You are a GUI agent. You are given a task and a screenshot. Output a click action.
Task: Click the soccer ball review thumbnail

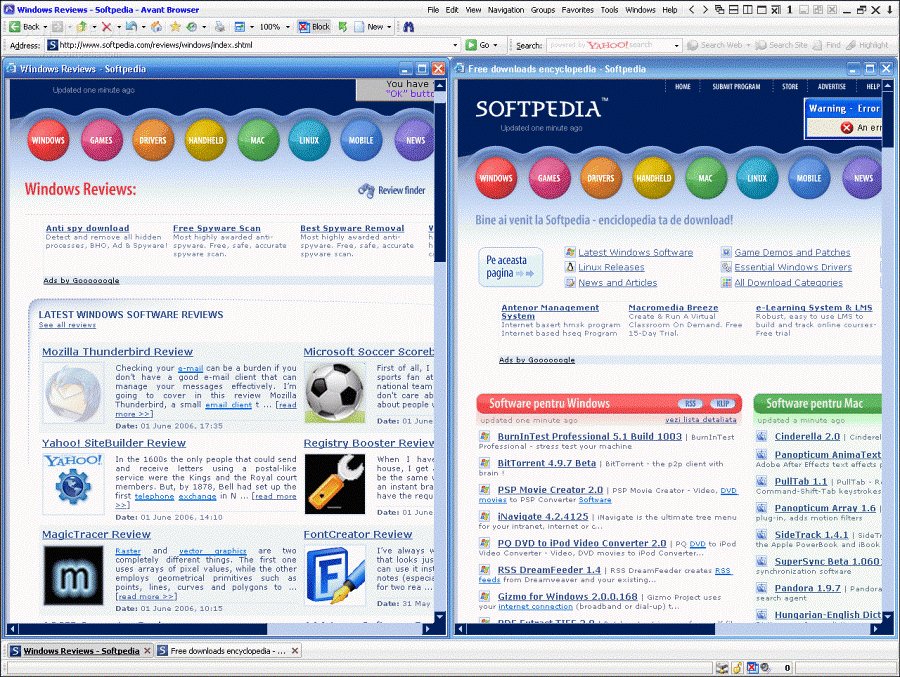[335, 393]
